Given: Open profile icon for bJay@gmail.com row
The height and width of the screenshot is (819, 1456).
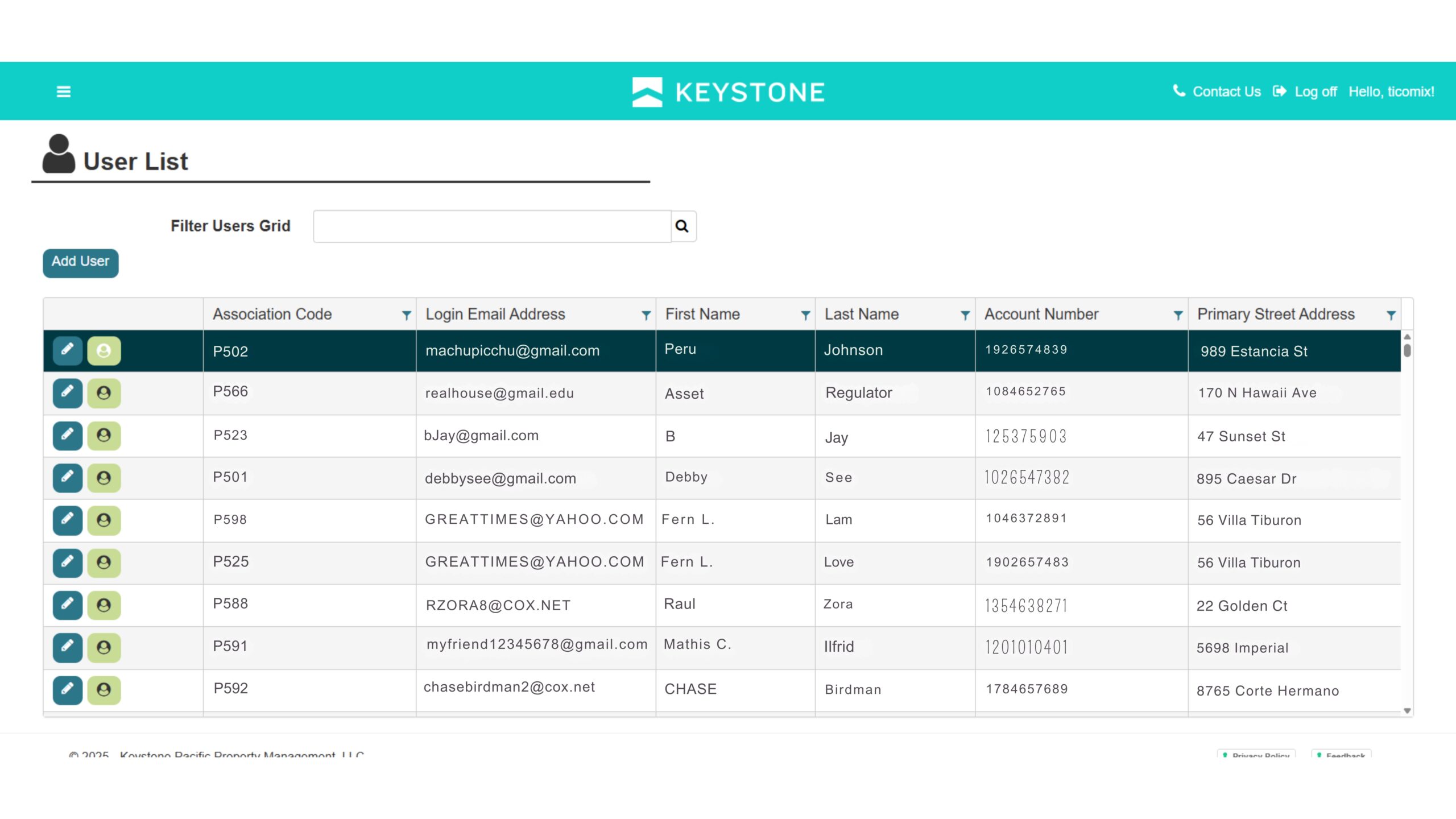Looking at the screenshot, I should point(104,436).
